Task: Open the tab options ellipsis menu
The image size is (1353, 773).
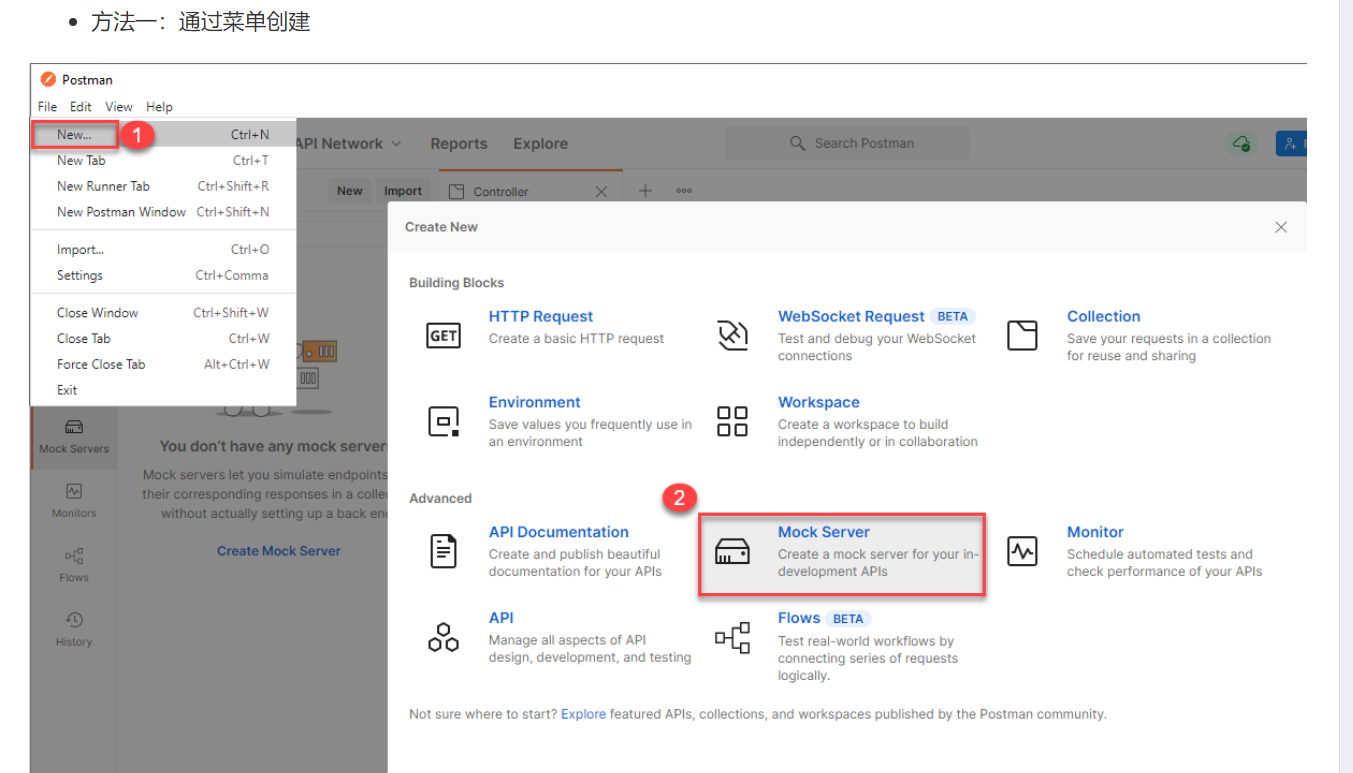Action: pos(684,191)
